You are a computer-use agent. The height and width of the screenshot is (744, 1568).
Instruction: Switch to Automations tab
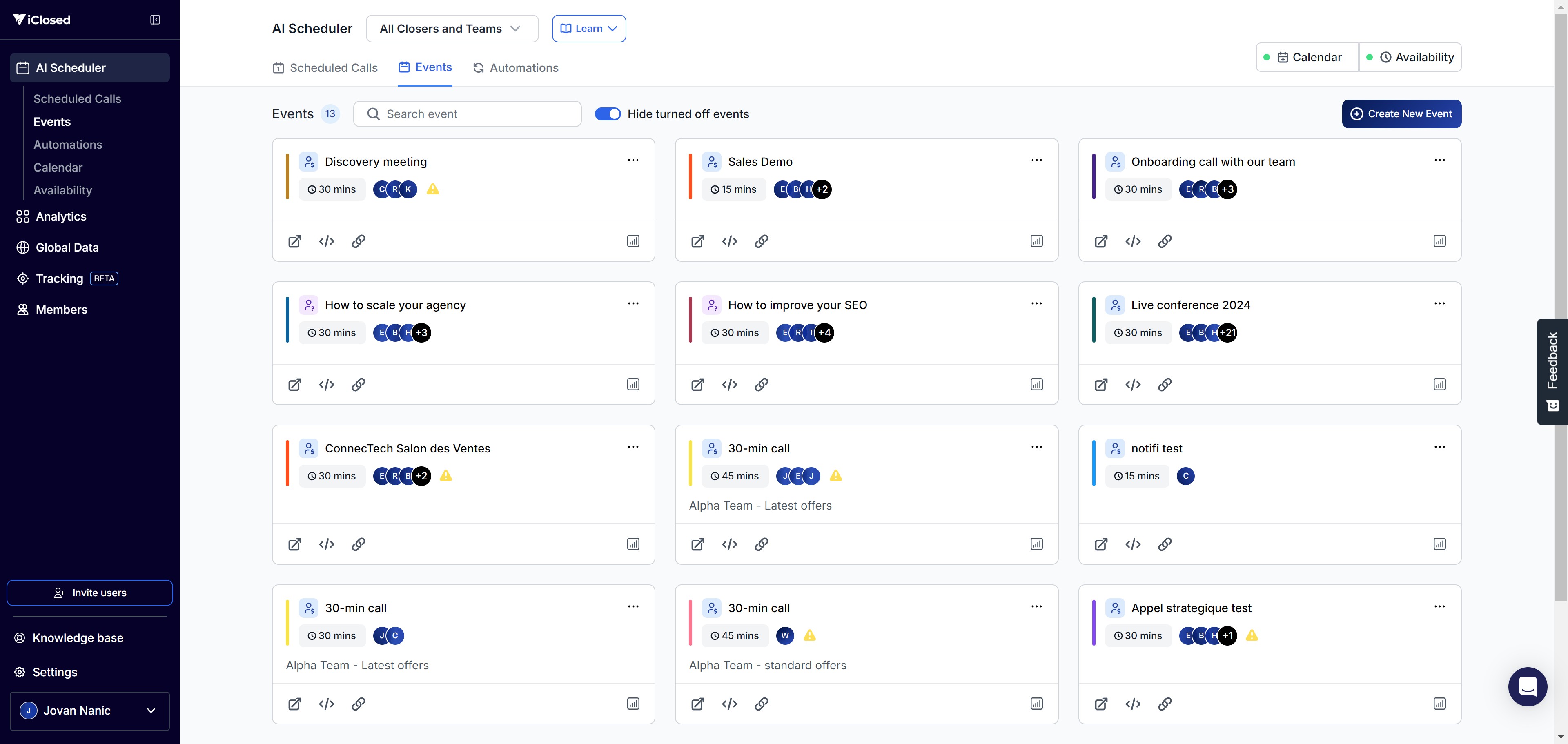coord(516,68)
